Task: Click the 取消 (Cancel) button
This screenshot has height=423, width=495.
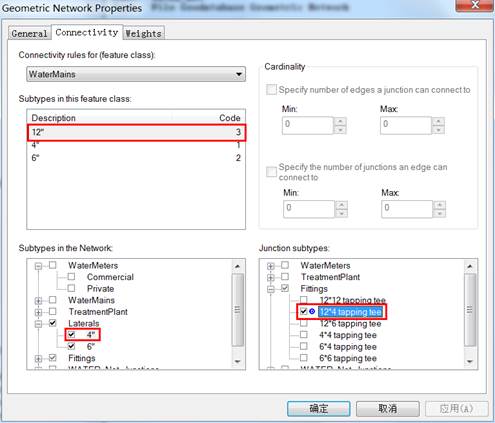Action: pyautogui.click(x=388, y=408)
